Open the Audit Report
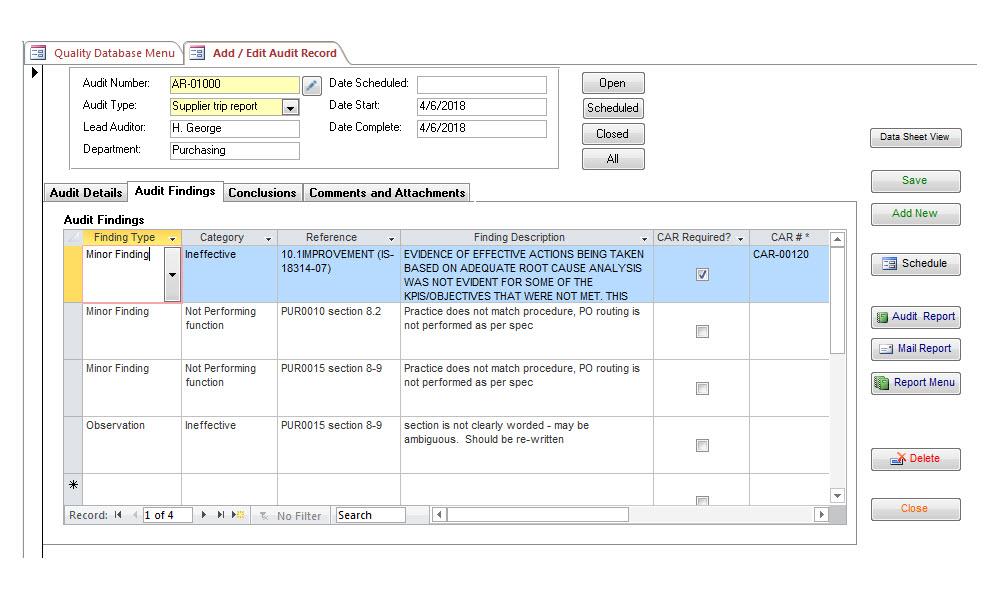Screen dimensions: 1000x600 point(915,316)
